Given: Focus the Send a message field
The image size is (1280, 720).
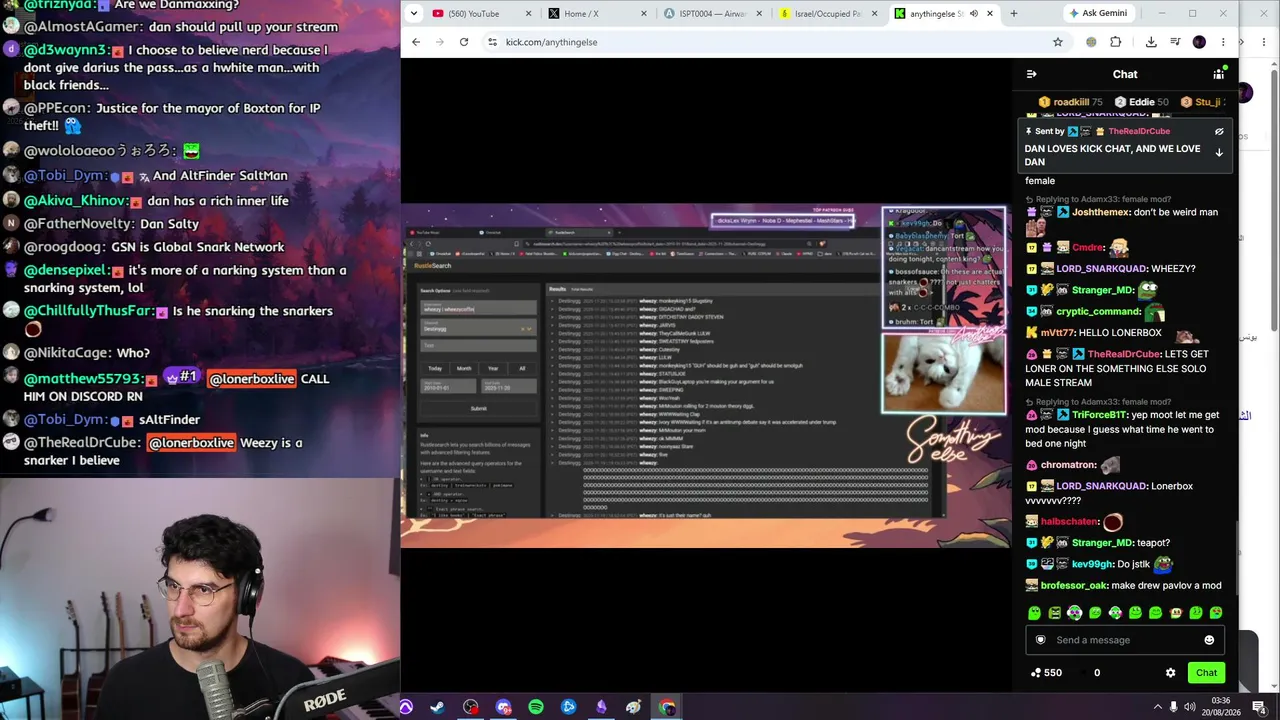Looking at the screenshot, I should (1125, 640).
